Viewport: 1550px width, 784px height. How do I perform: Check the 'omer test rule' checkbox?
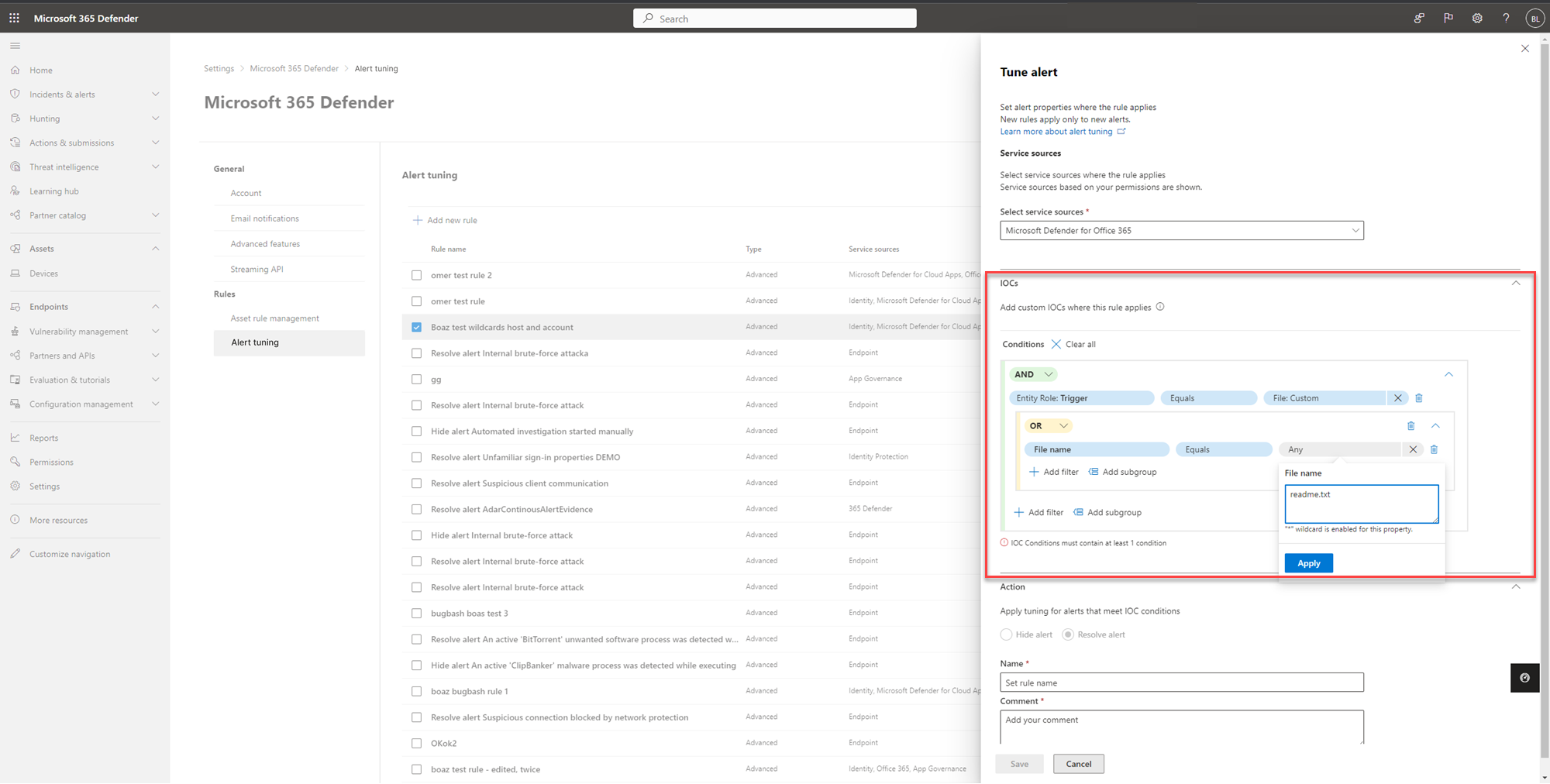pos(417,301)
